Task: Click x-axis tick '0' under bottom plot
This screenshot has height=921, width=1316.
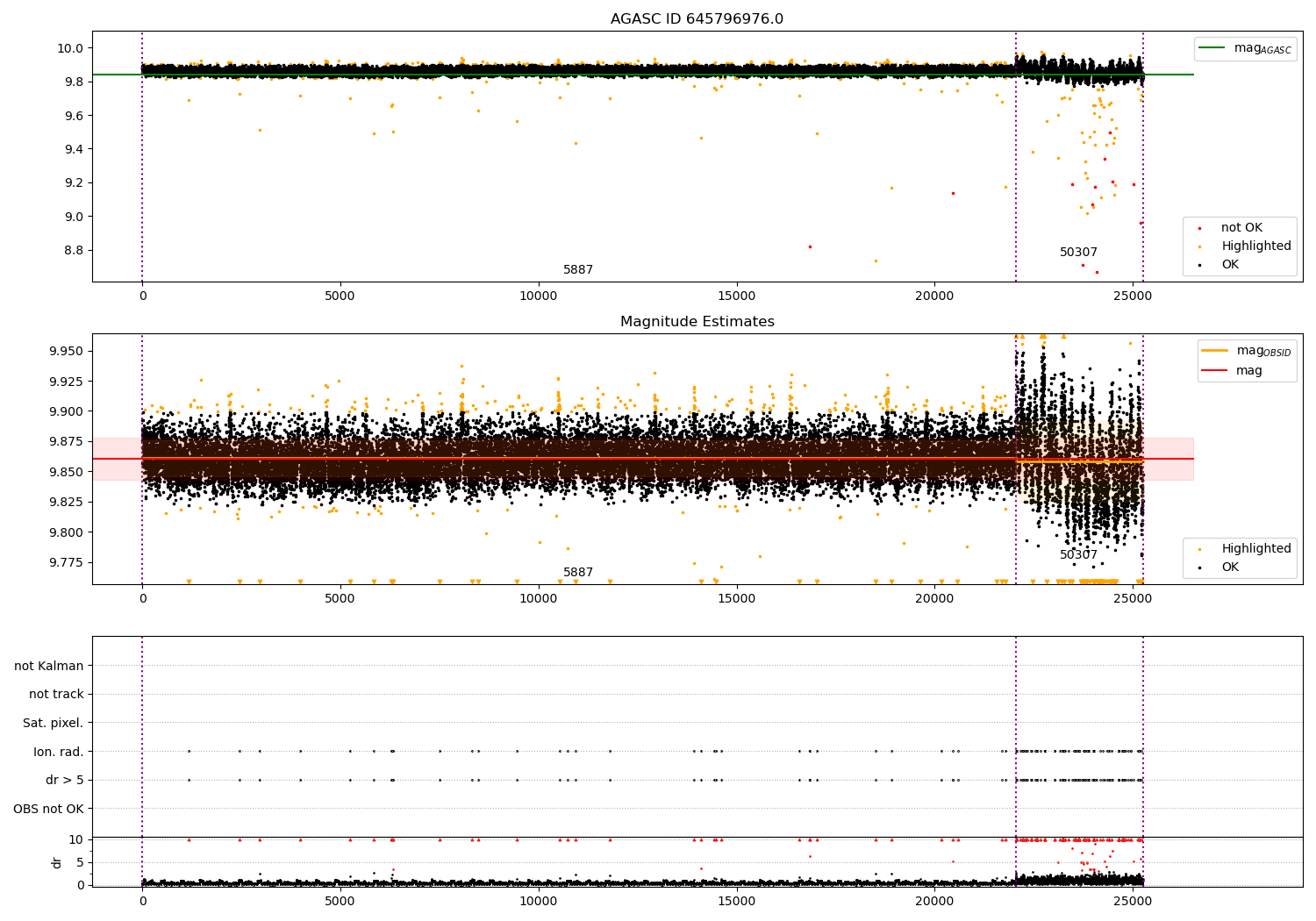Action: pos(142,902)
